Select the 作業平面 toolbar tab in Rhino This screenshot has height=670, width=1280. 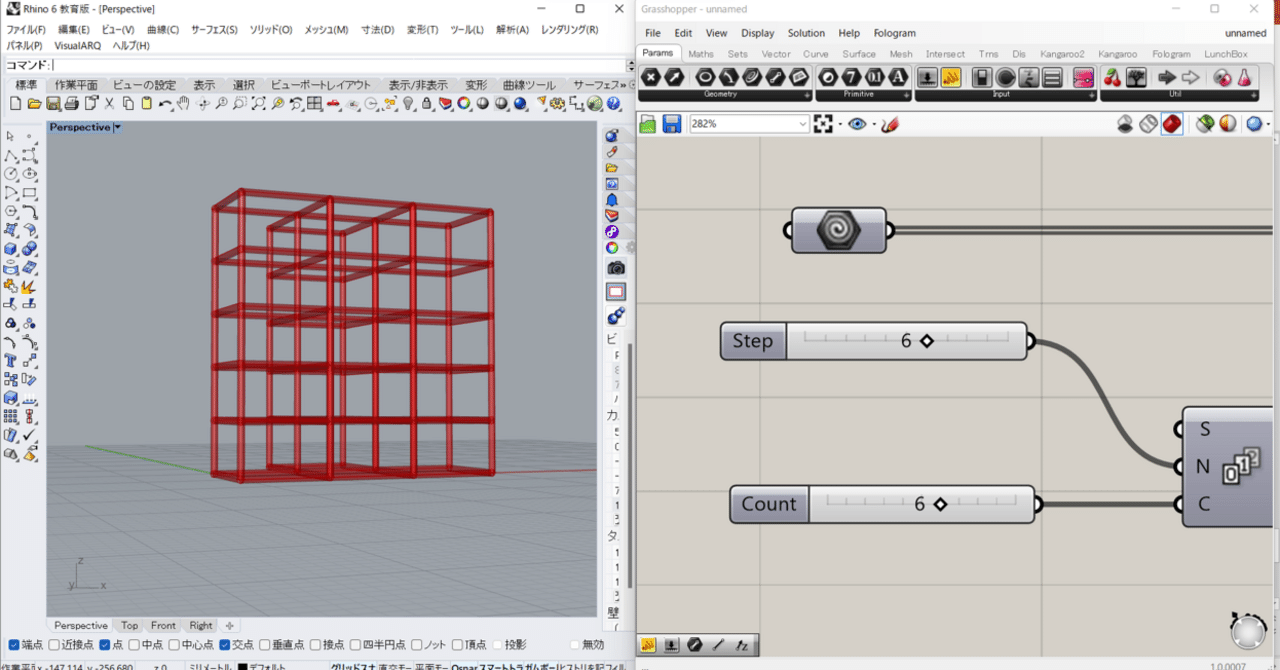76,85
